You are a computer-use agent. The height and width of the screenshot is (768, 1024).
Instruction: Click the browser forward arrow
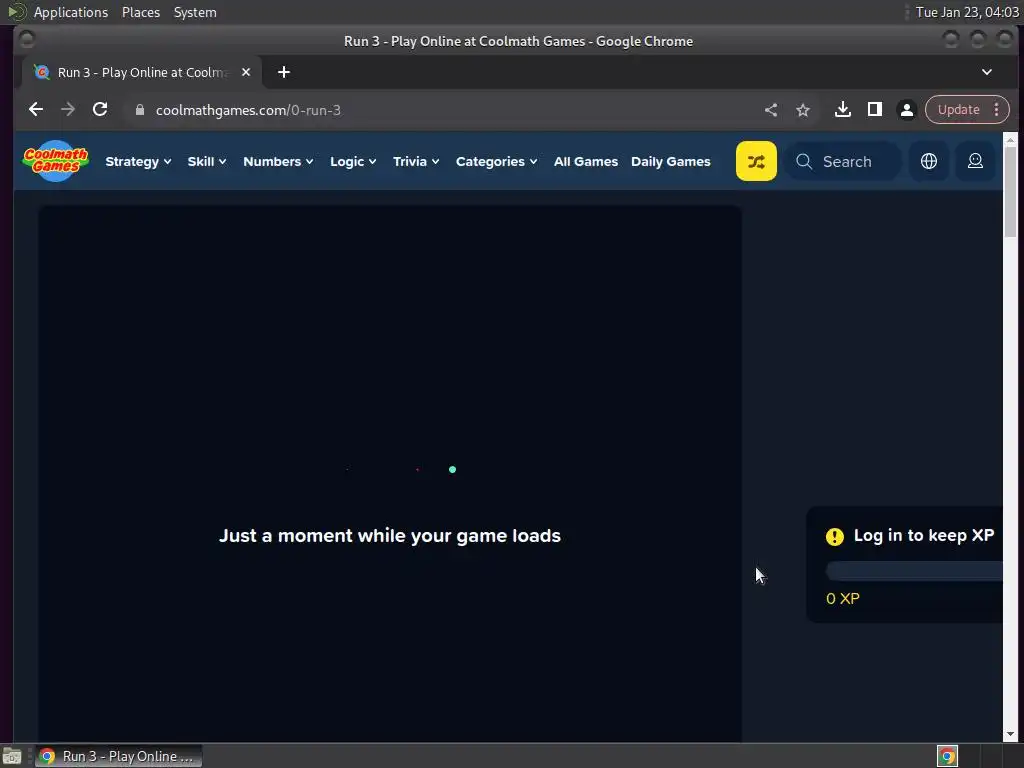[68, 110]
